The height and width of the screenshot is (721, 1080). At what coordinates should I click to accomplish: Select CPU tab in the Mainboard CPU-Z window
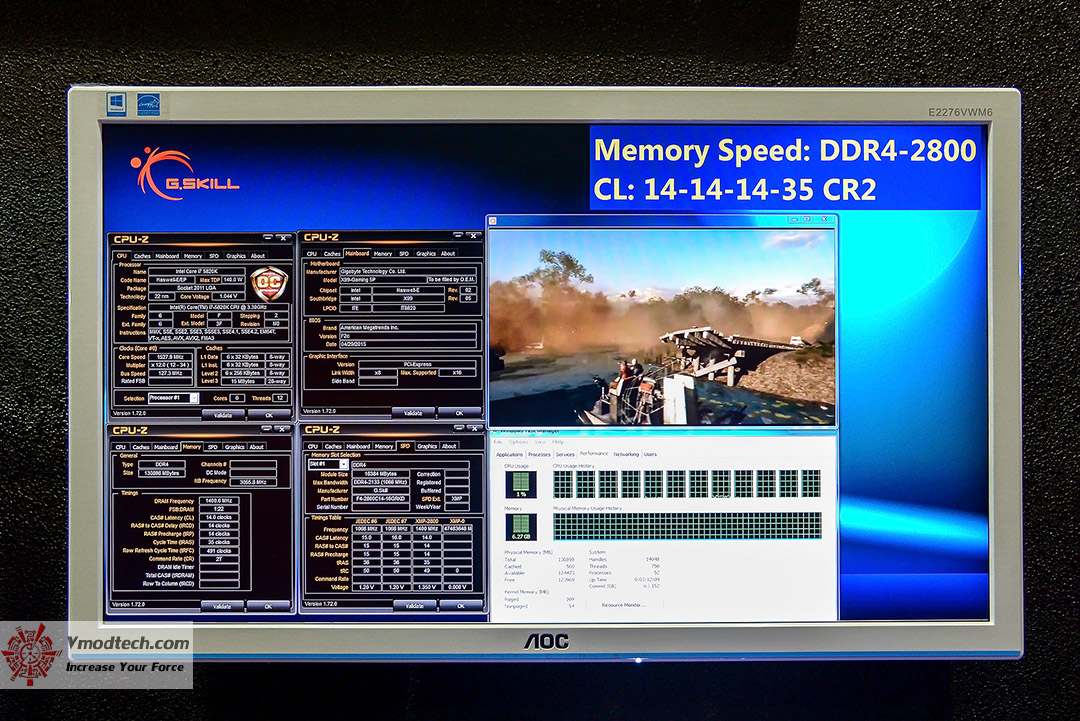(x=311, y=253)
